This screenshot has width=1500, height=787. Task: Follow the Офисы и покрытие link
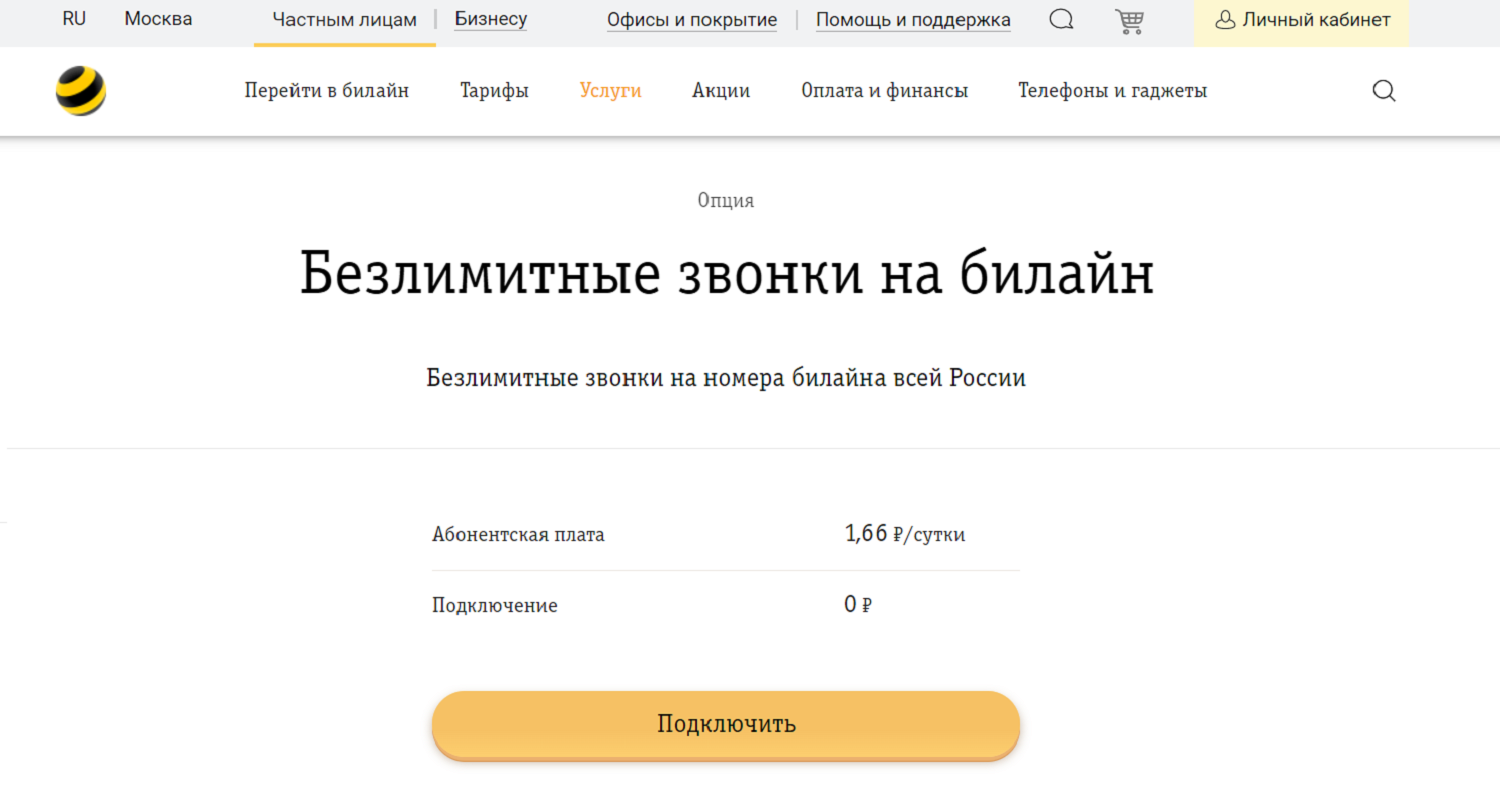(x=691, y=19)
